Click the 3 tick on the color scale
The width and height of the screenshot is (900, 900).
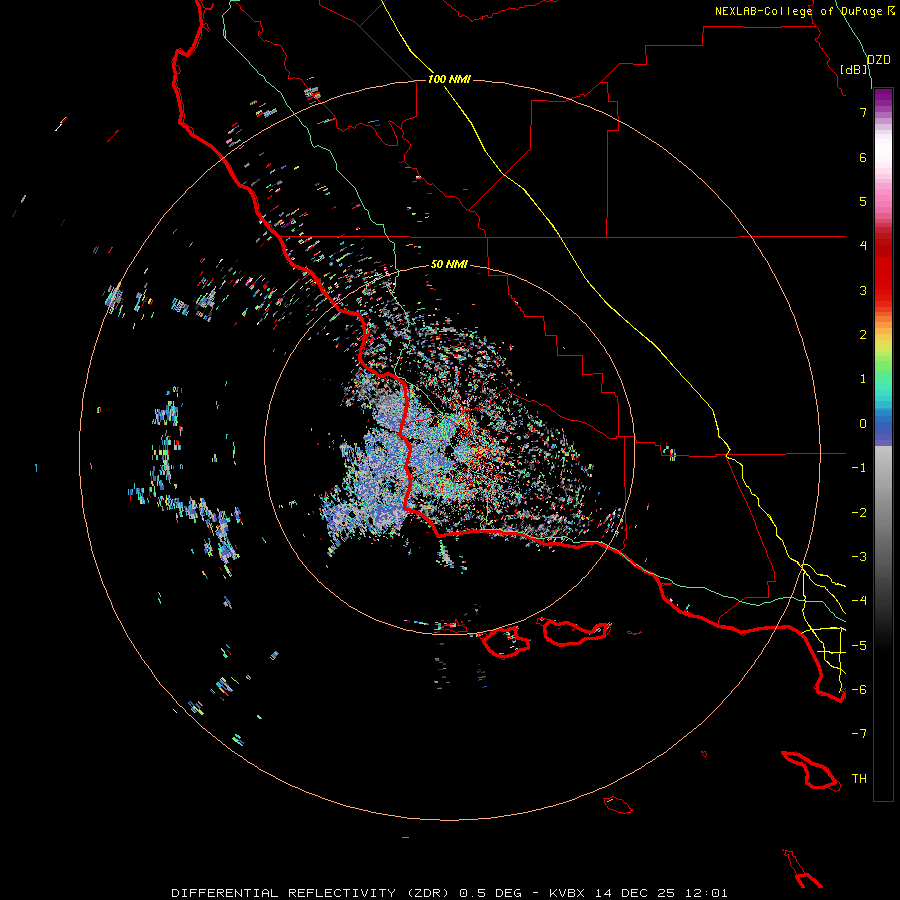click(x=863, y=290)
